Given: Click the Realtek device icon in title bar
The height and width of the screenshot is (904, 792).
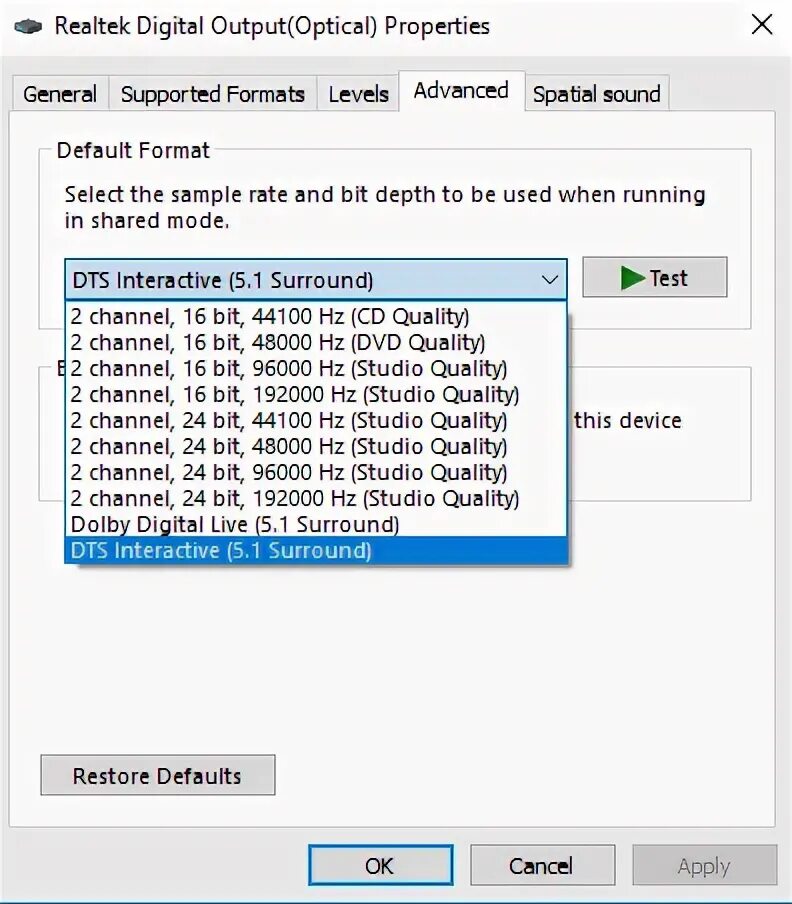Looking at the screenshot, I should point(28,27).
